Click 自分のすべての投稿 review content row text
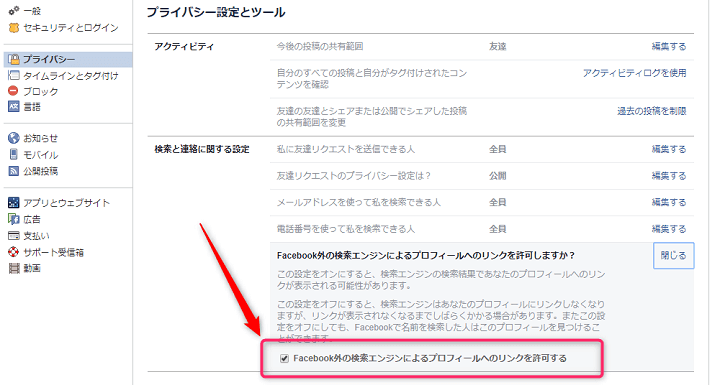The height and width of the screenshot is (385, 720). pos(372,79)
